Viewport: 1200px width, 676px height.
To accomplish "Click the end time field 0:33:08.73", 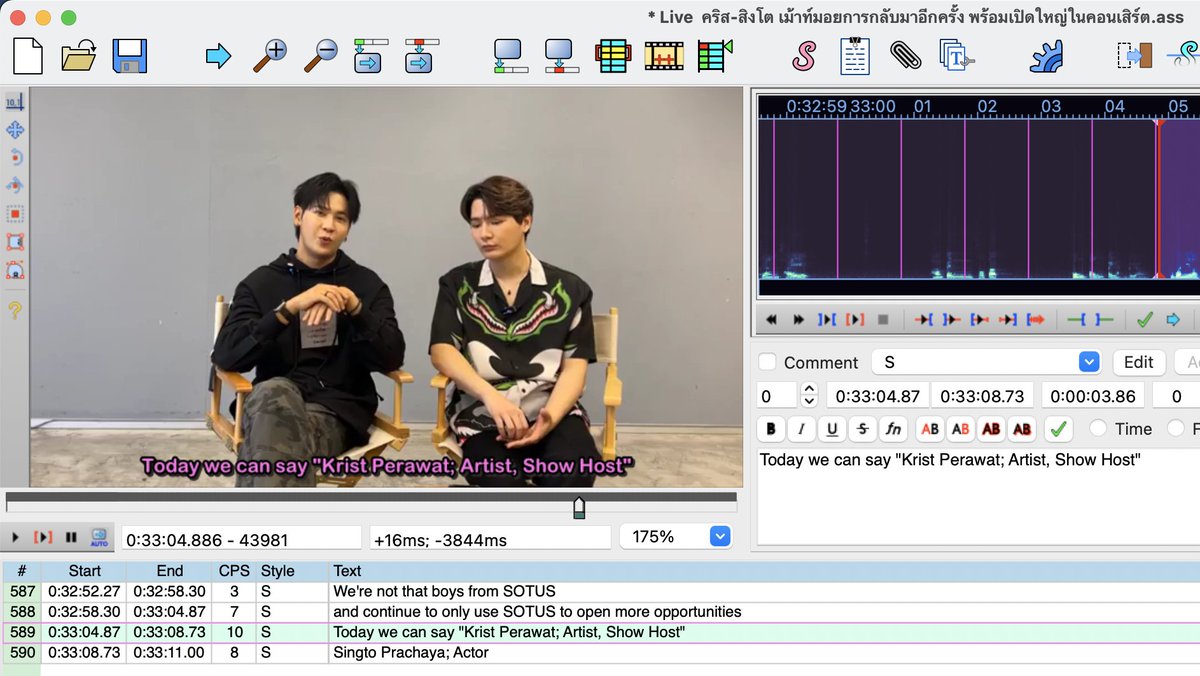I will (983, 396).
